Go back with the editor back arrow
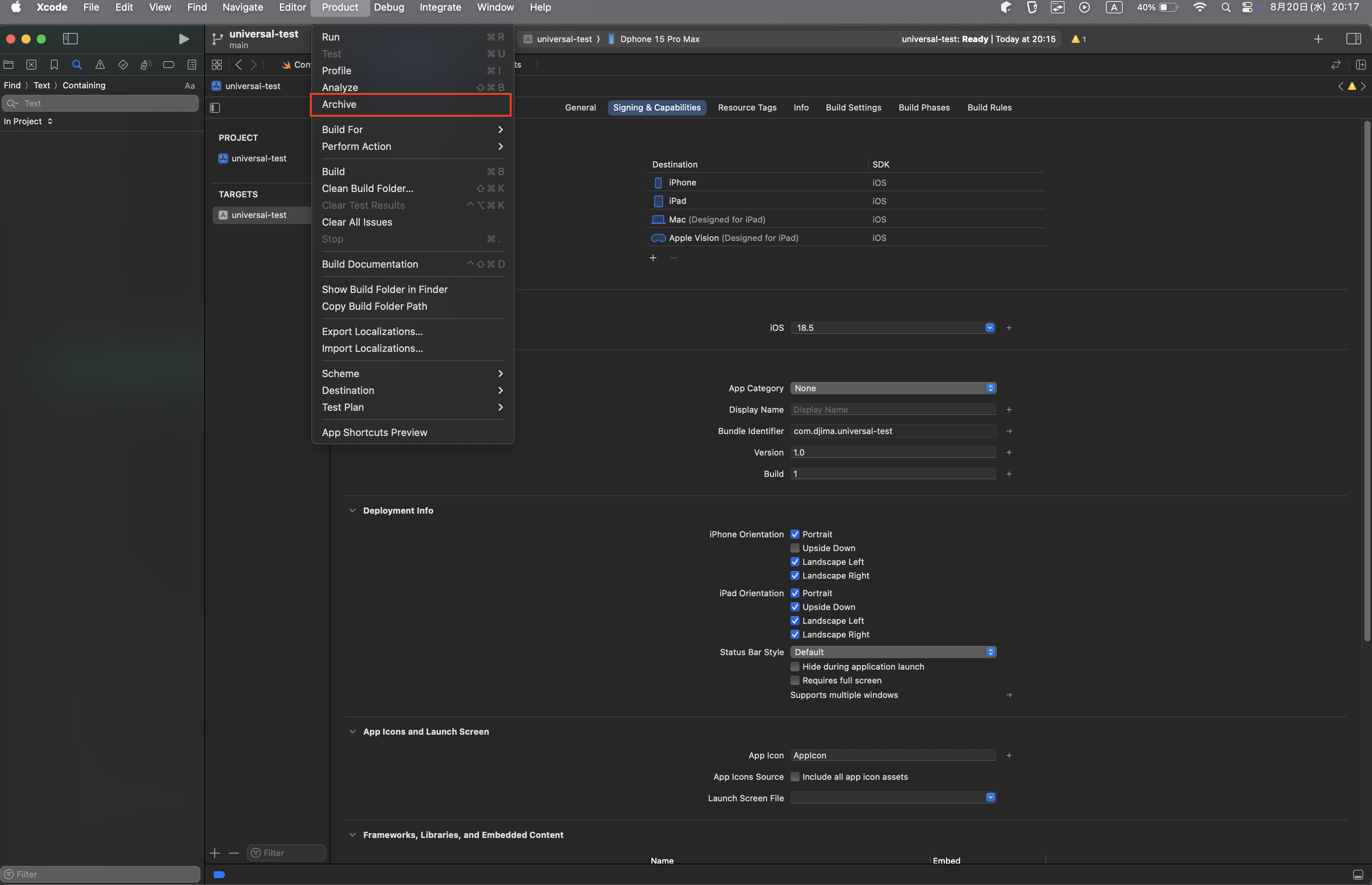Image resolution: width=1372 pixels, height=885 pixels. (239, 64)
